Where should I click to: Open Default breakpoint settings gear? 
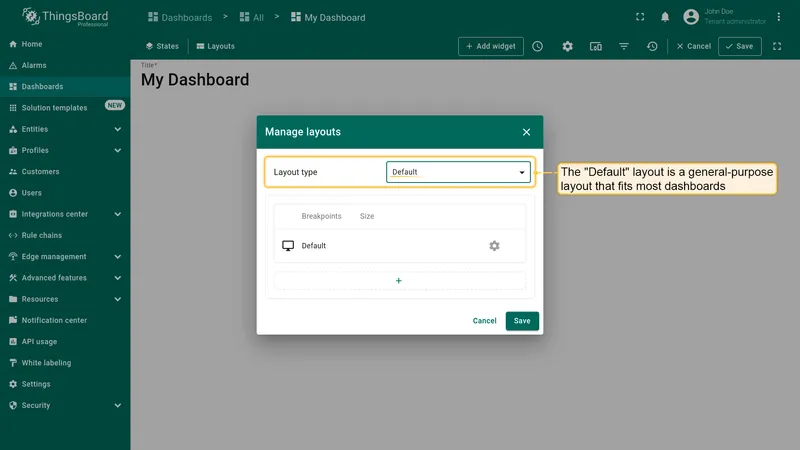coord(494,246)
